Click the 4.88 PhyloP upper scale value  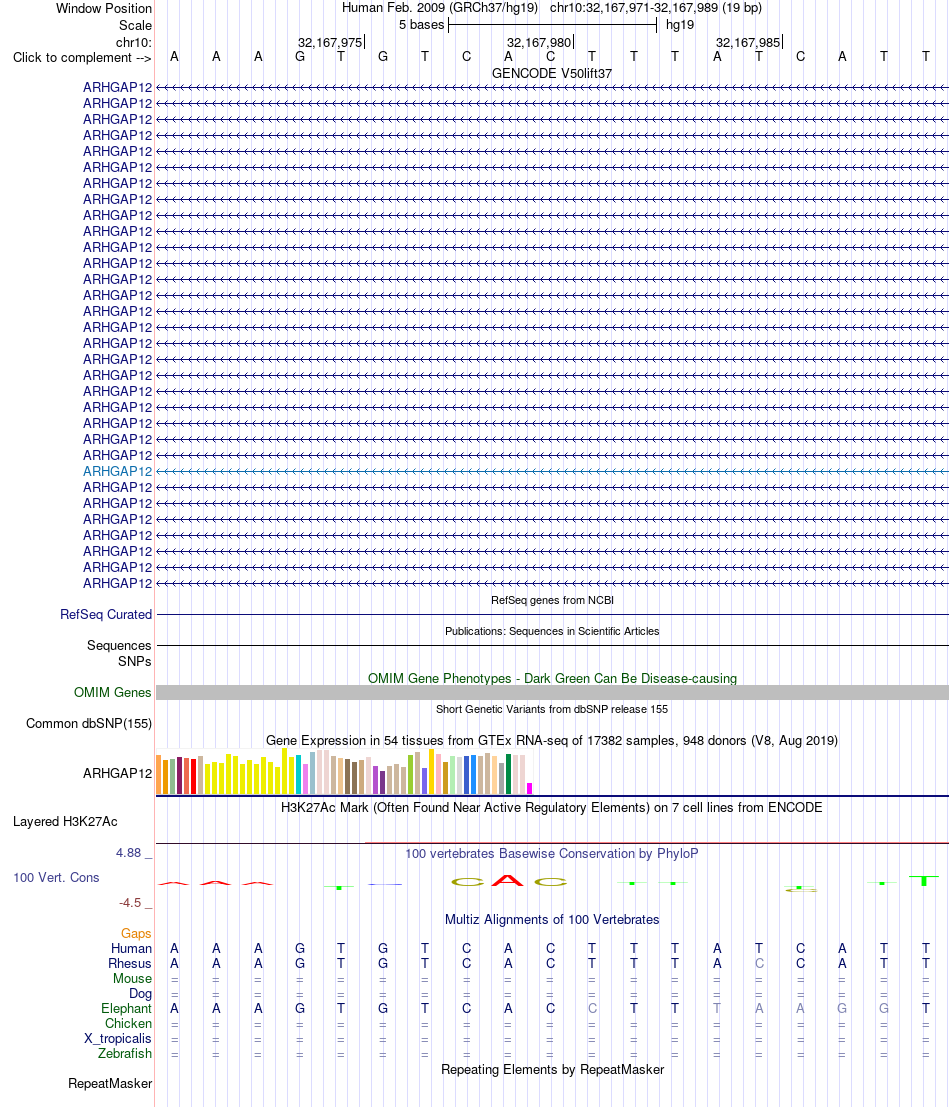tap(129, 853)
